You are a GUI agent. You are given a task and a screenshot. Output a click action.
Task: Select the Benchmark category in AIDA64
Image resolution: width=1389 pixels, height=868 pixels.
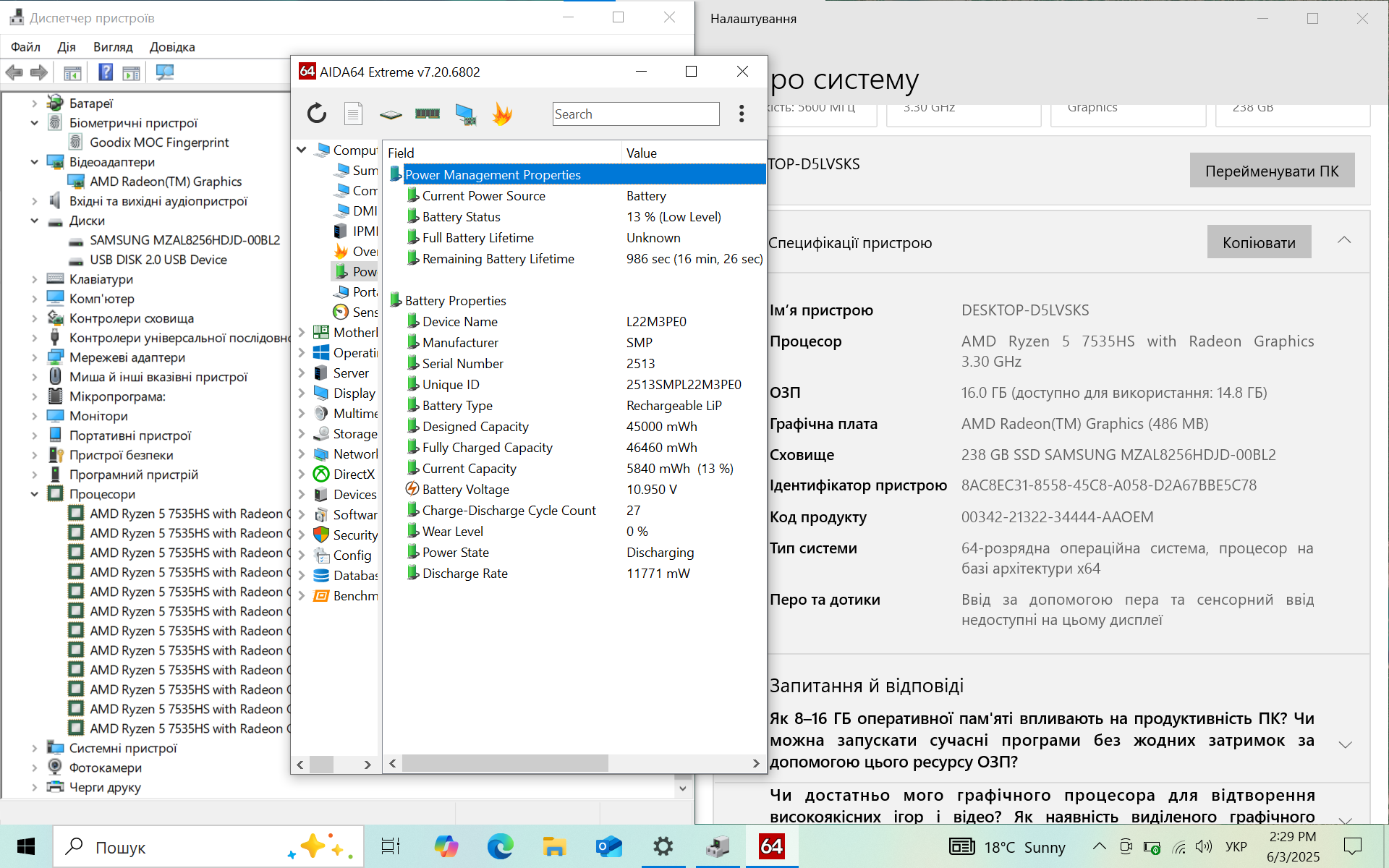tap(346, 595)
